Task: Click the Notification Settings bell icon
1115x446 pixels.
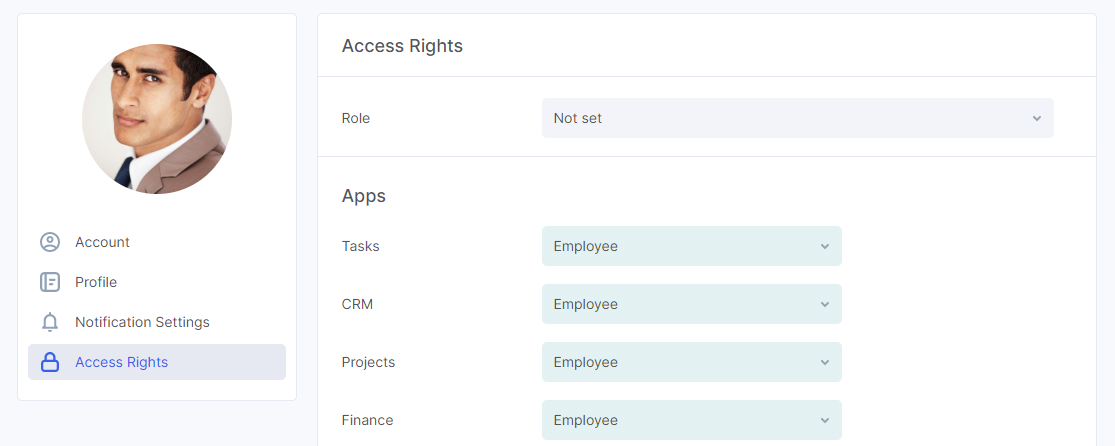Action: click(x=50, y=322)
